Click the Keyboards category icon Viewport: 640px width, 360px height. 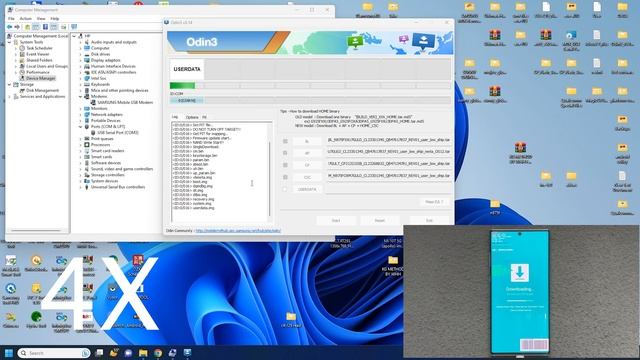pos(87,84)
